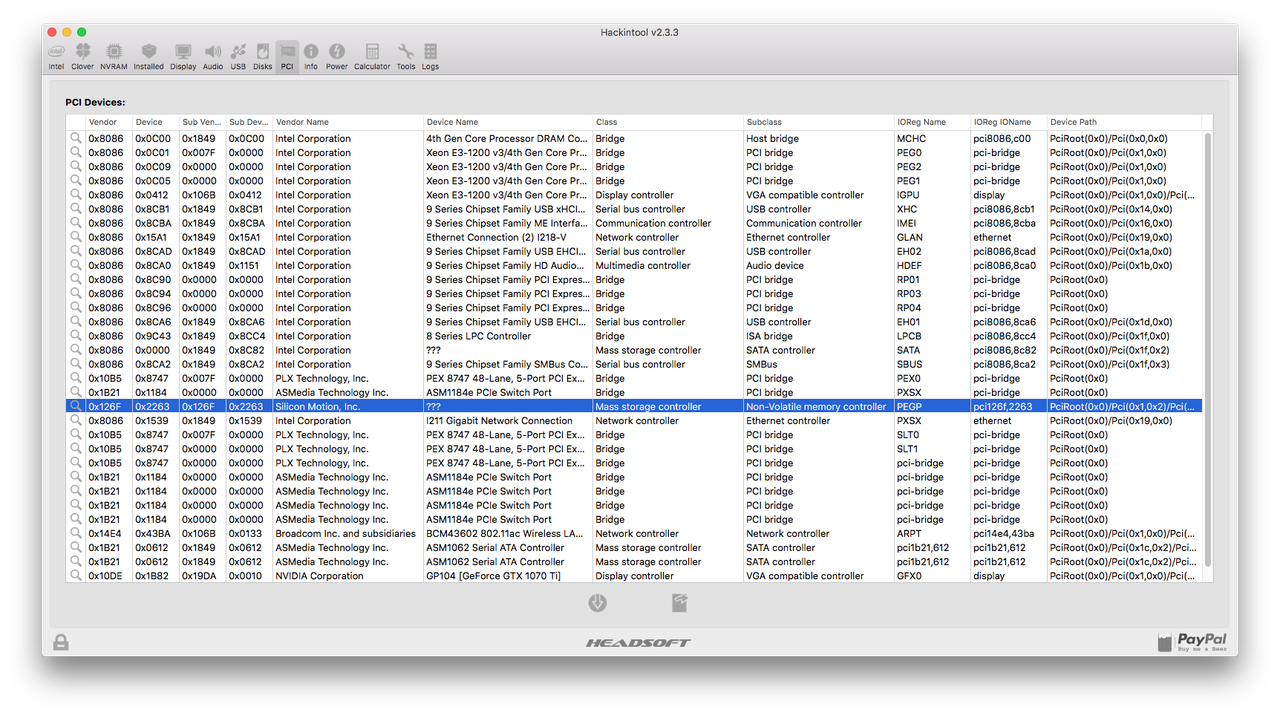
Task: Open the USB toolbar section
Action: click(x=238, y=56)
